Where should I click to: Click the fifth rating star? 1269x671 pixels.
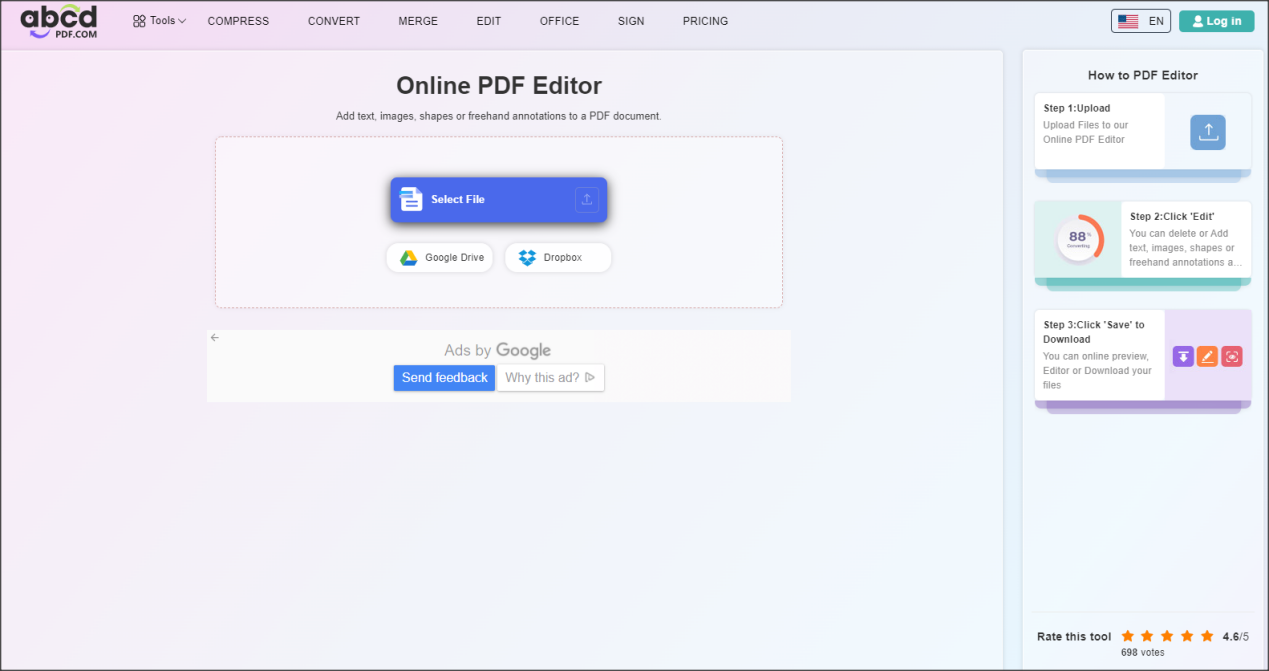click(x=1206, y=636)
